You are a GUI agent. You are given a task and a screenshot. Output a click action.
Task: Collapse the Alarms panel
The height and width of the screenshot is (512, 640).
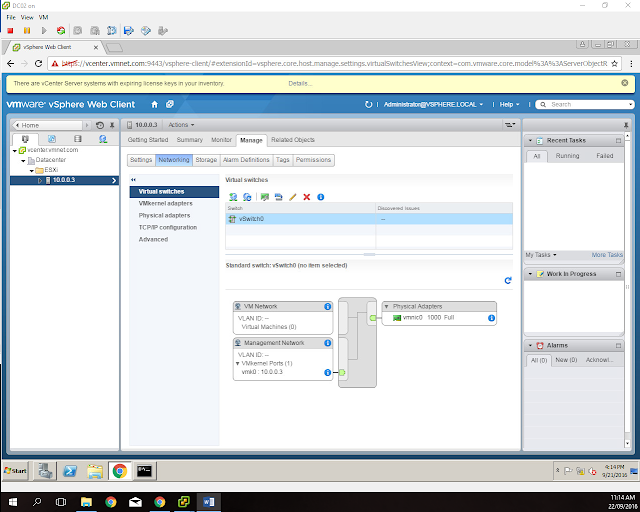coord(530,345)
